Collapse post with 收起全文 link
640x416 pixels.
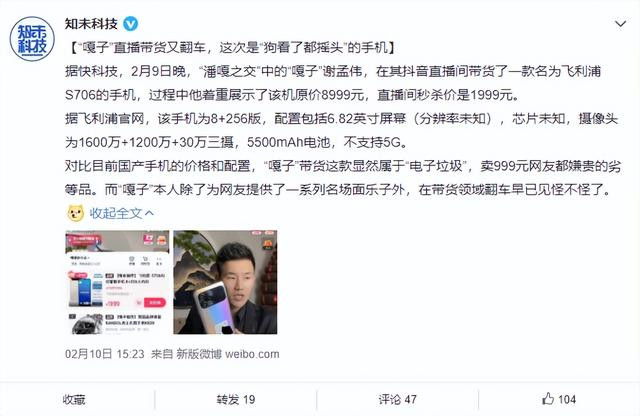(x=116, y=213)
